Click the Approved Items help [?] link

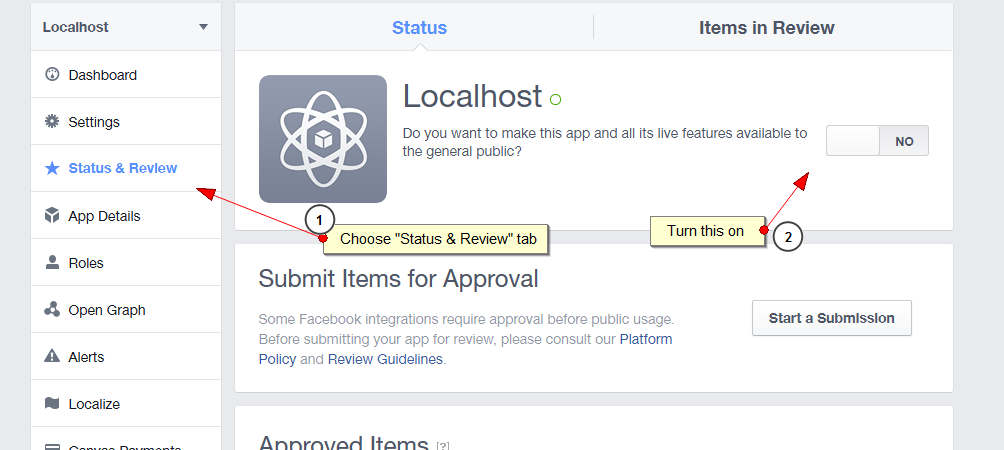click(x=442, y=445)
